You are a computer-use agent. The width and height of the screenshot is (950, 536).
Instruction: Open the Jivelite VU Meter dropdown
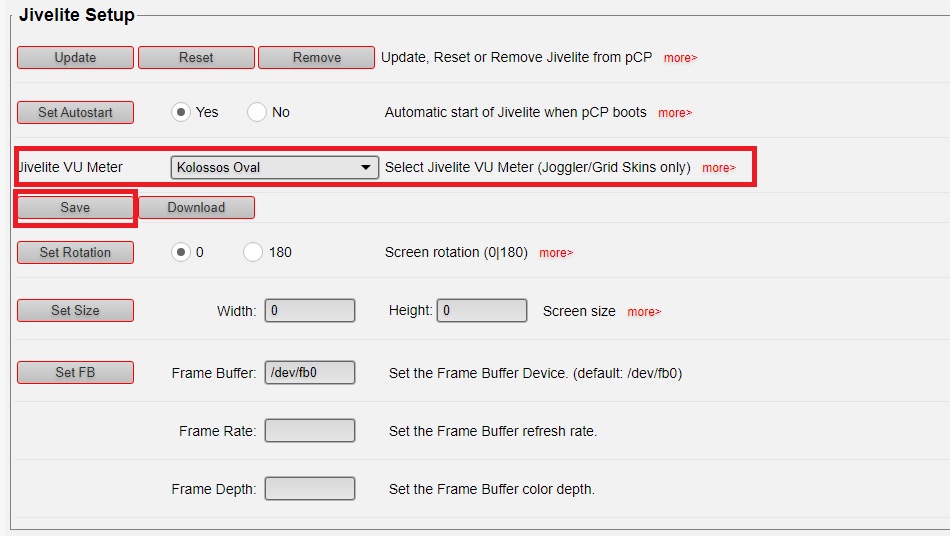[274, 167]
